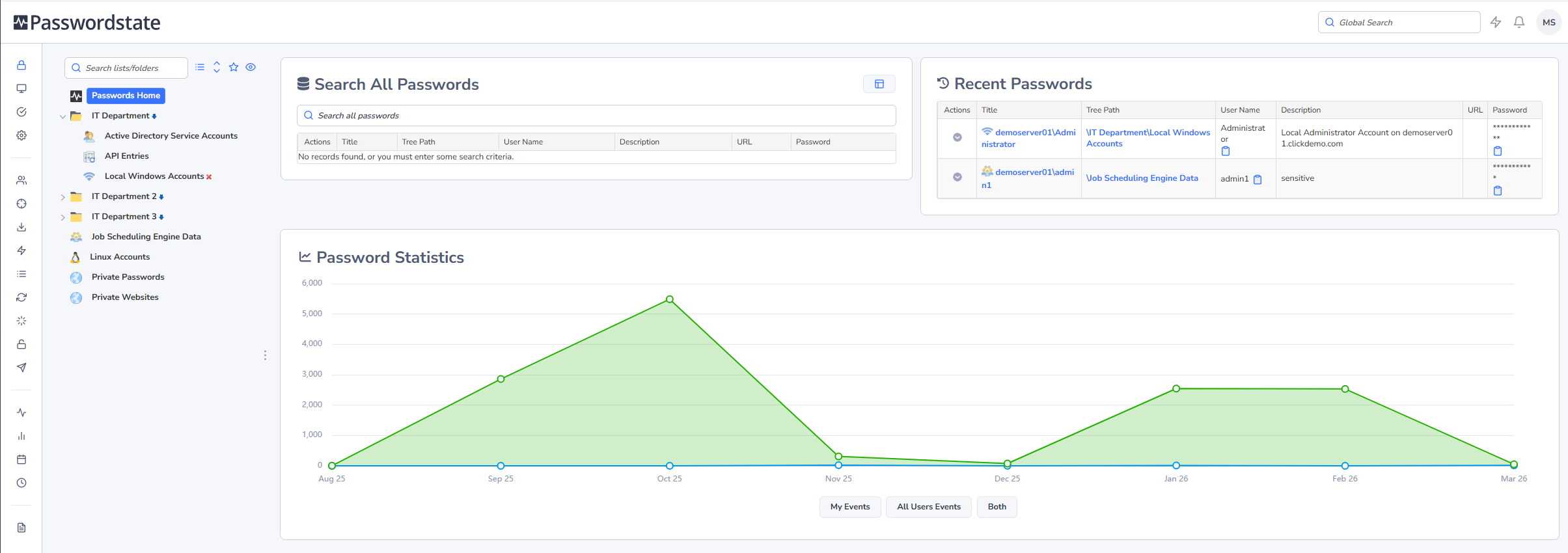
Task: Click the Oct 25 peak data point
Action: (x=669, y=299)
